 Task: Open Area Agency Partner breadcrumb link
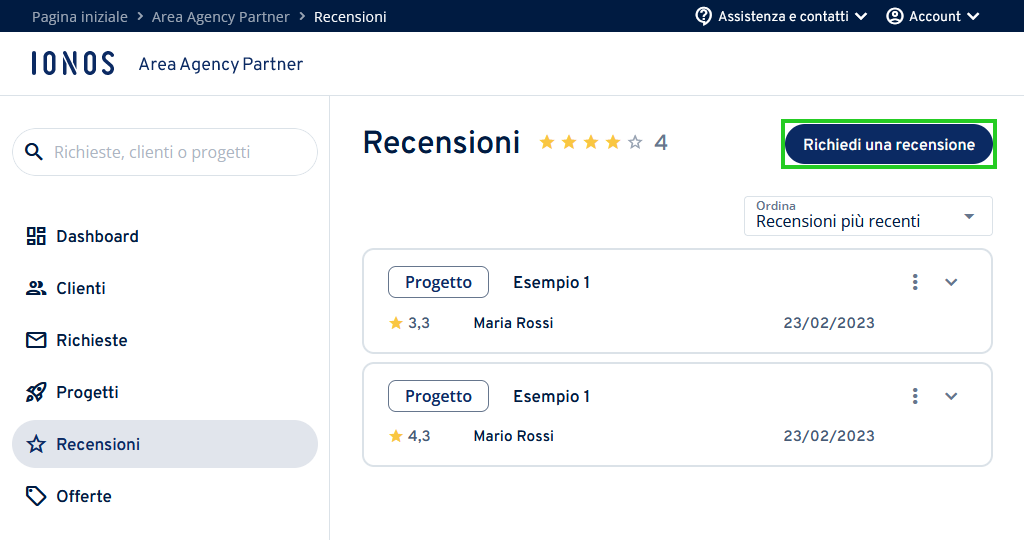(x=220, y=17)
